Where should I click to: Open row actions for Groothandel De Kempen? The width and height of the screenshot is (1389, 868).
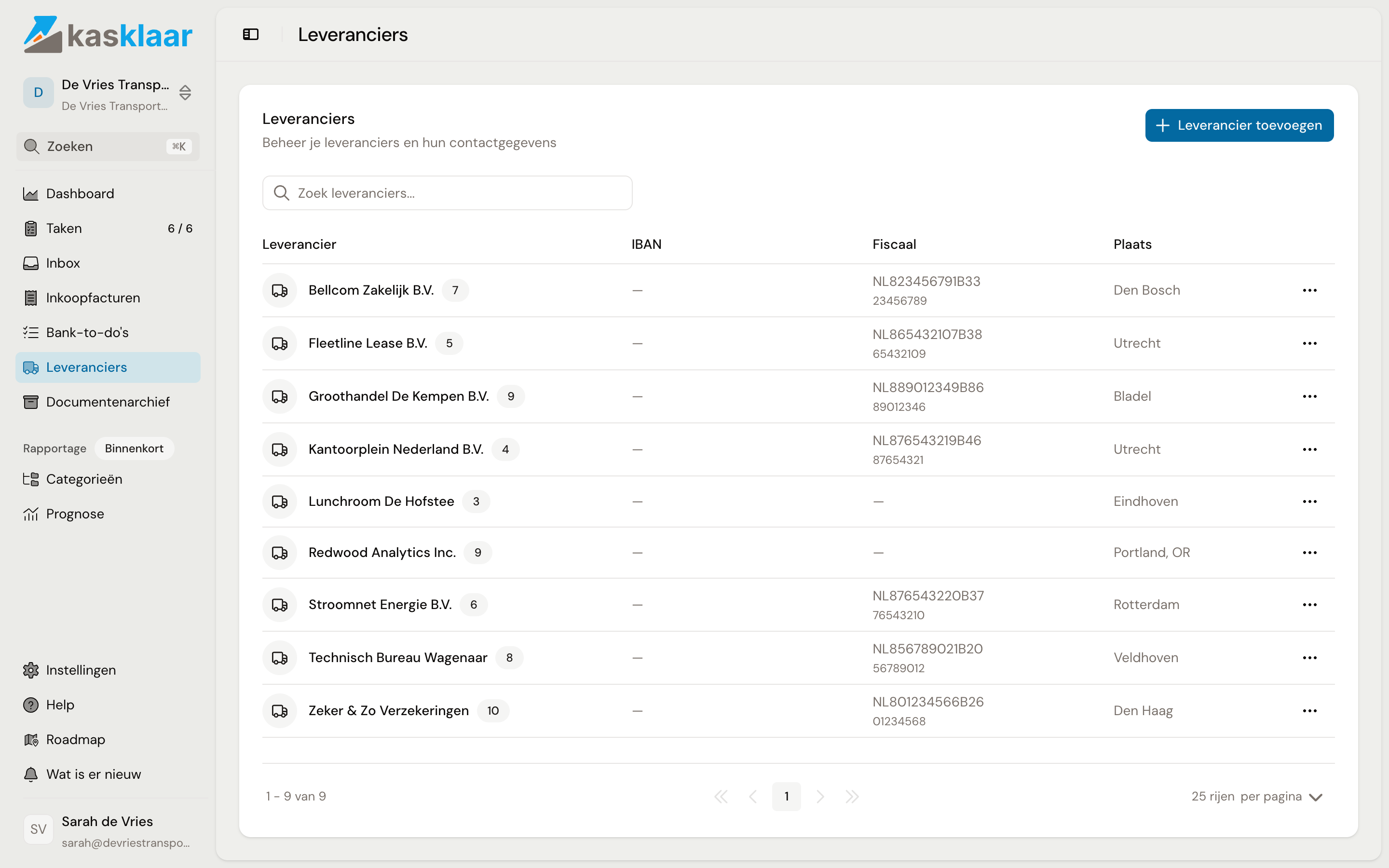pos(1310,396)
